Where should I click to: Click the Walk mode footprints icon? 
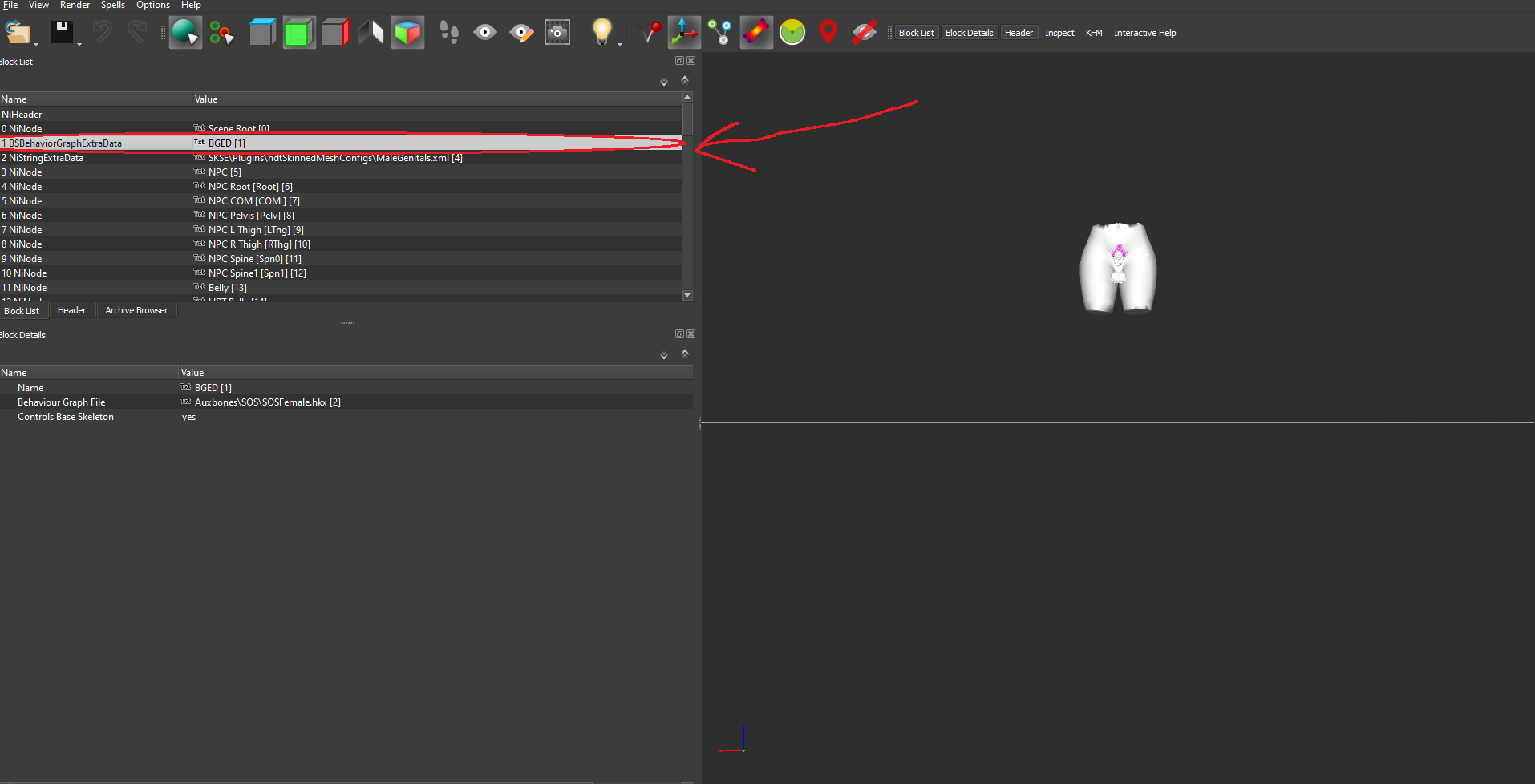[449, 33]
